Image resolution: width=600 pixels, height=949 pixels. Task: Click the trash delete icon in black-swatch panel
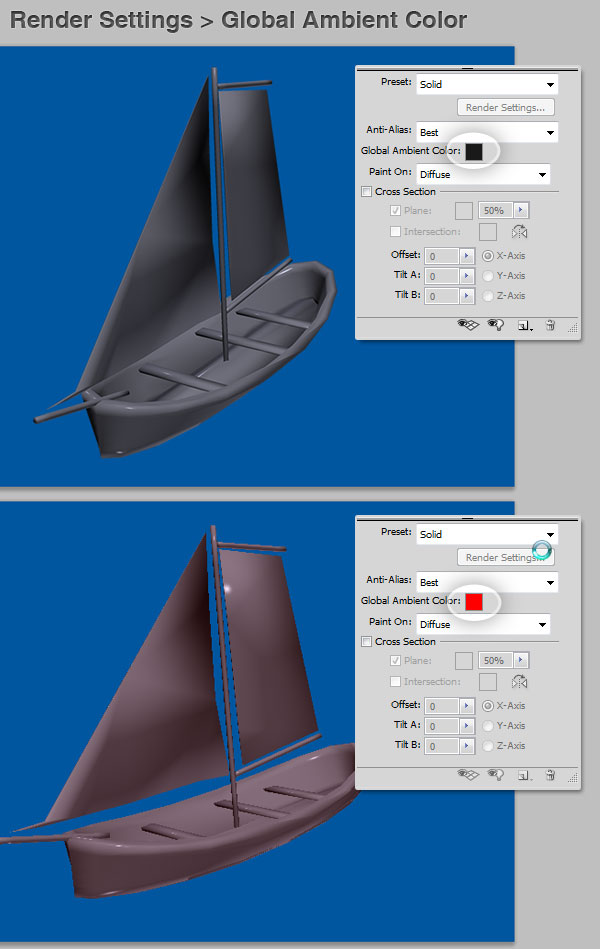click(550, 325)
